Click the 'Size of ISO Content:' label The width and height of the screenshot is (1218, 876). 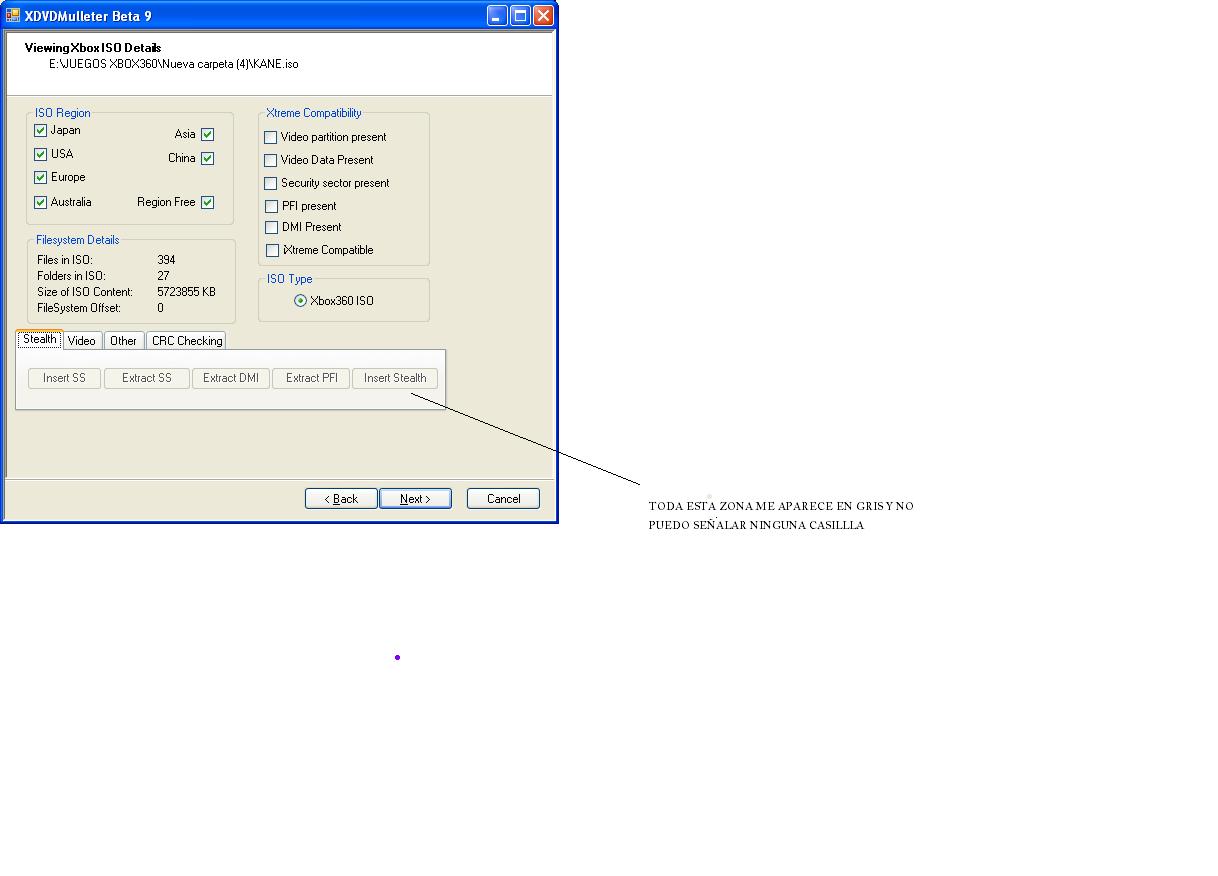(85, 292)
